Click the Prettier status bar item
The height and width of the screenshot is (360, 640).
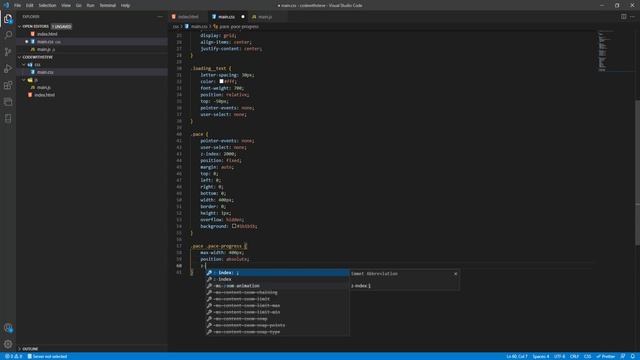coord(606,356)
